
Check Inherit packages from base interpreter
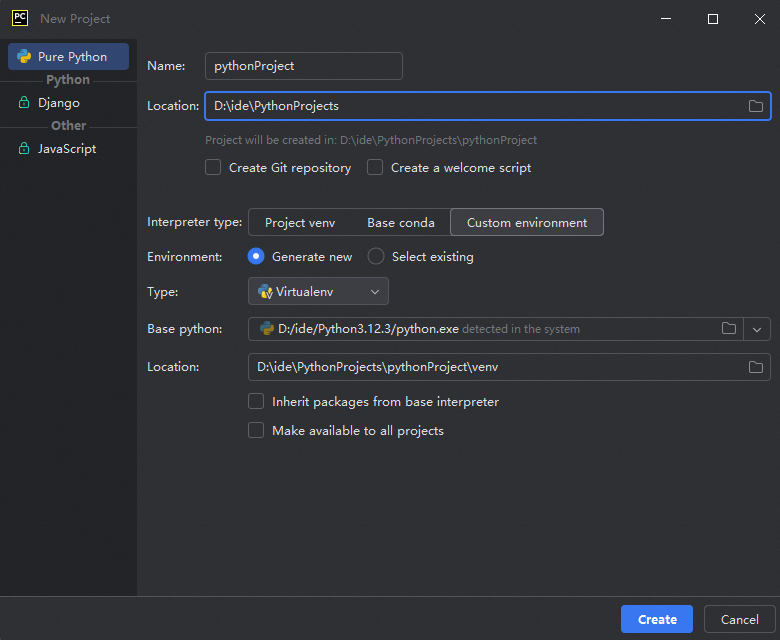(256, 401)
